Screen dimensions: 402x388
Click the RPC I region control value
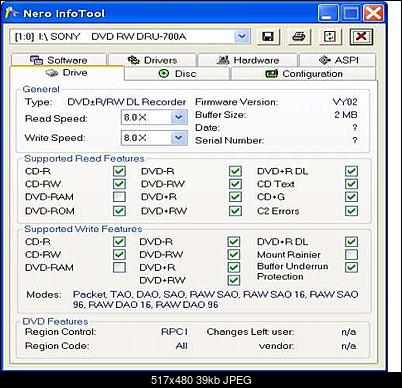point(174,332)
